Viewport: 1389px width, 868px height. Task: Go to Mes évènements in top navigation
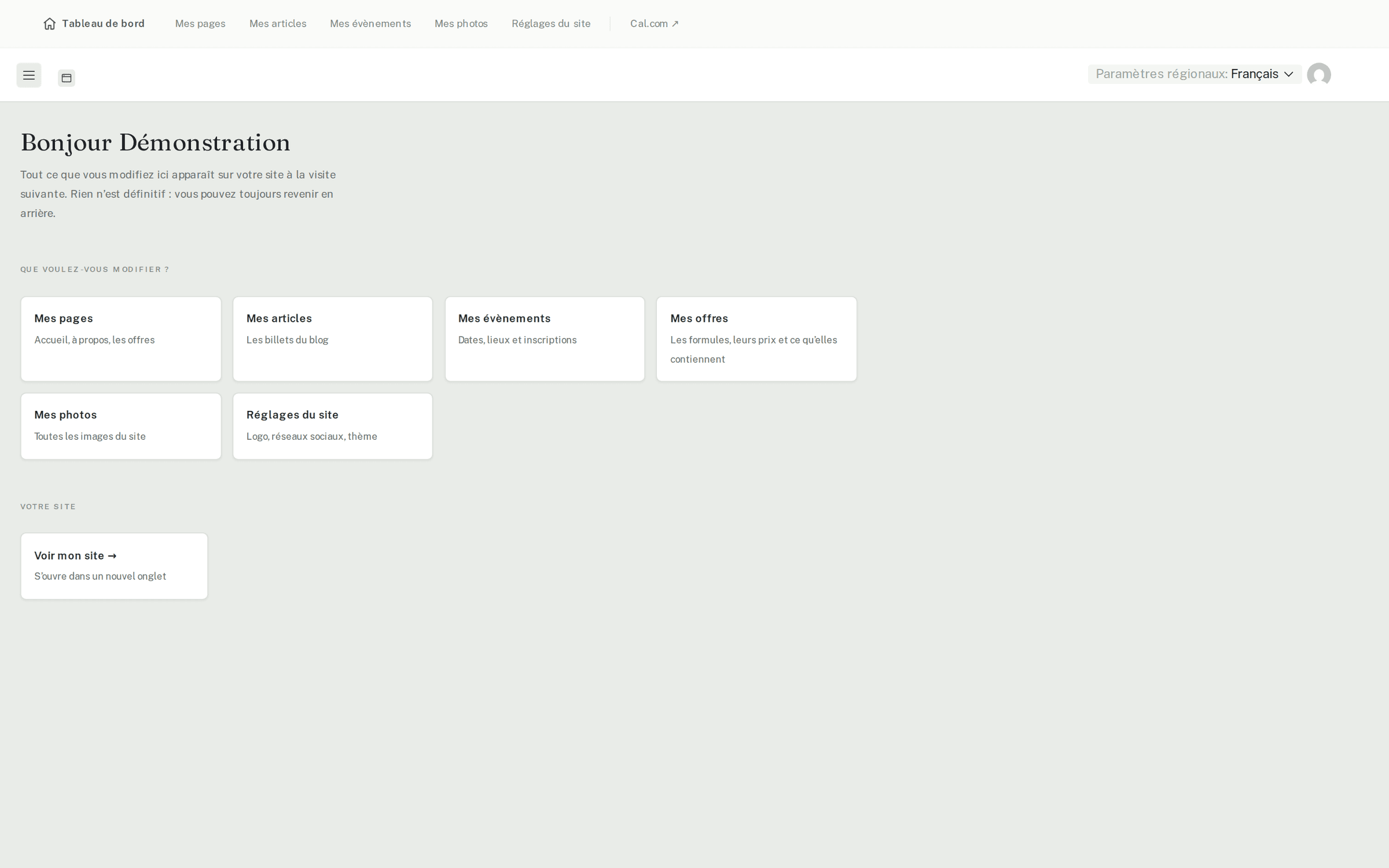[370, 24]
